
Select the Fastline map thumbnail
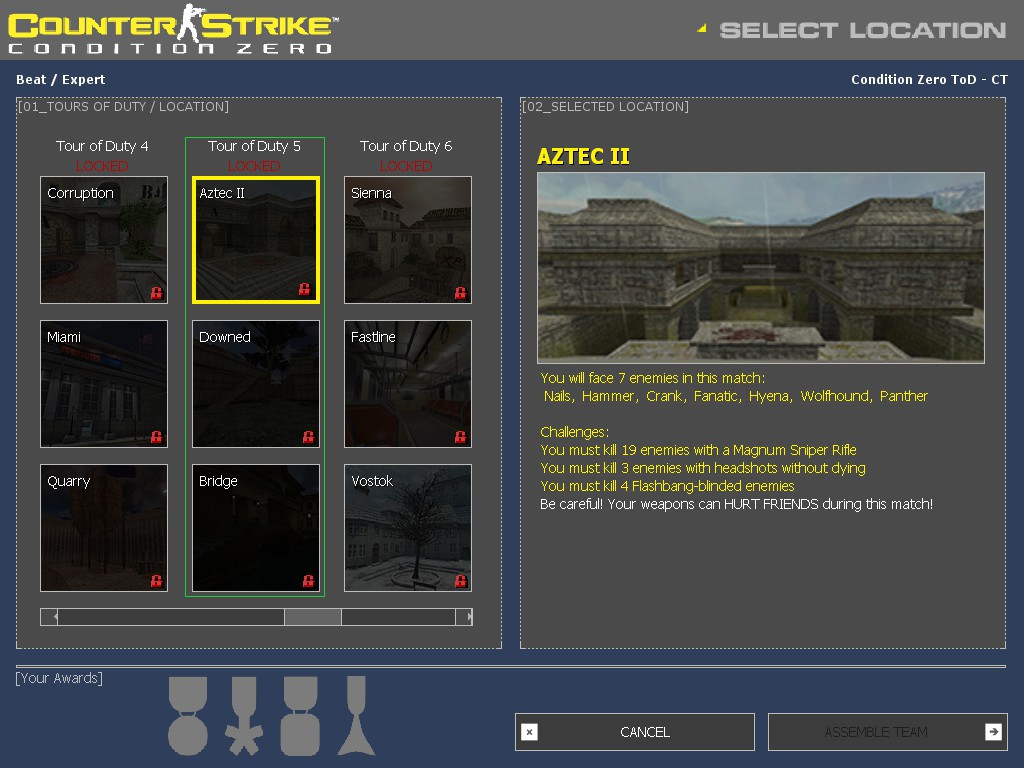pos(407,383)
